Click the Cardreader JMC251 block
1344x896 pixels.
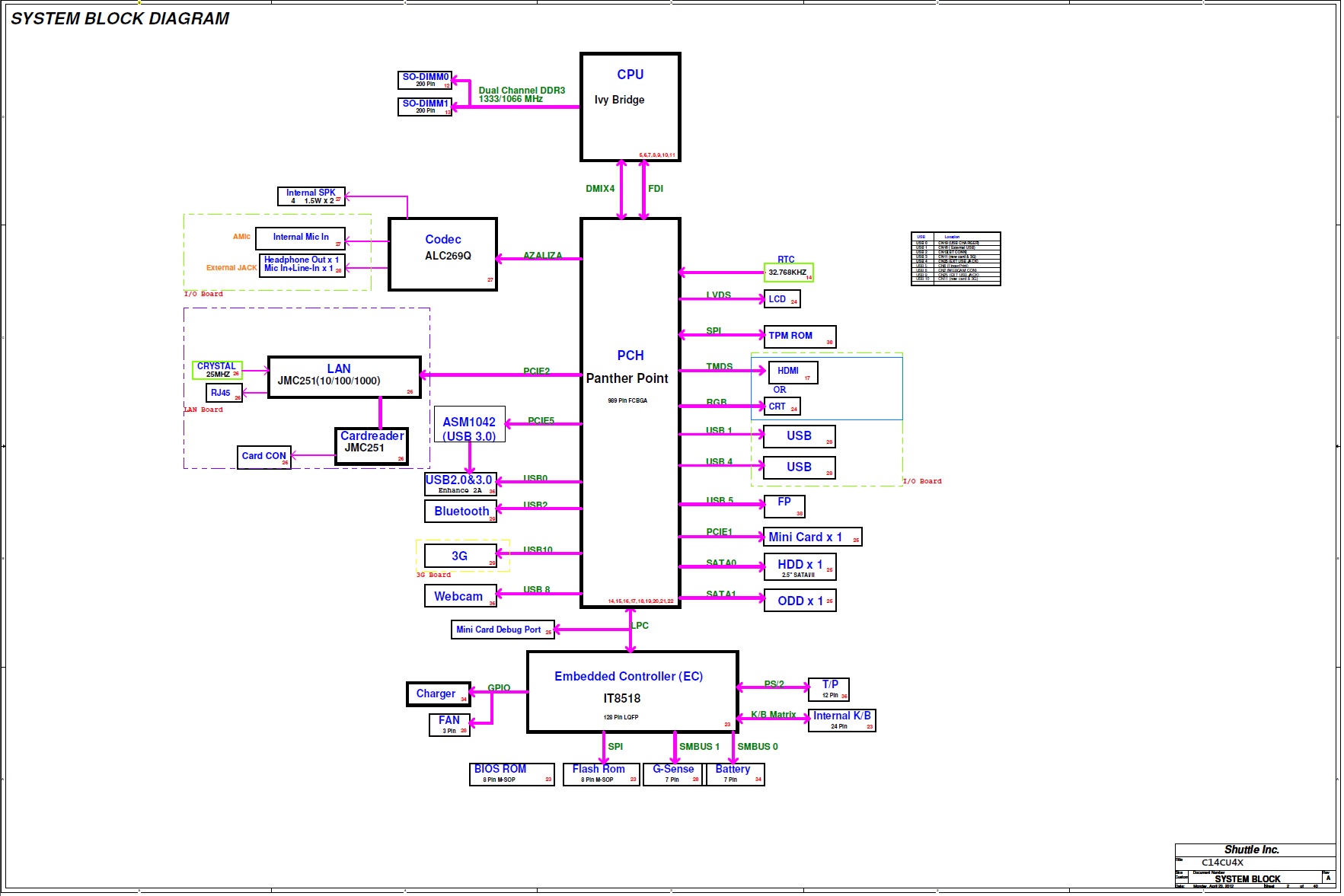click(x=372, y=446)
